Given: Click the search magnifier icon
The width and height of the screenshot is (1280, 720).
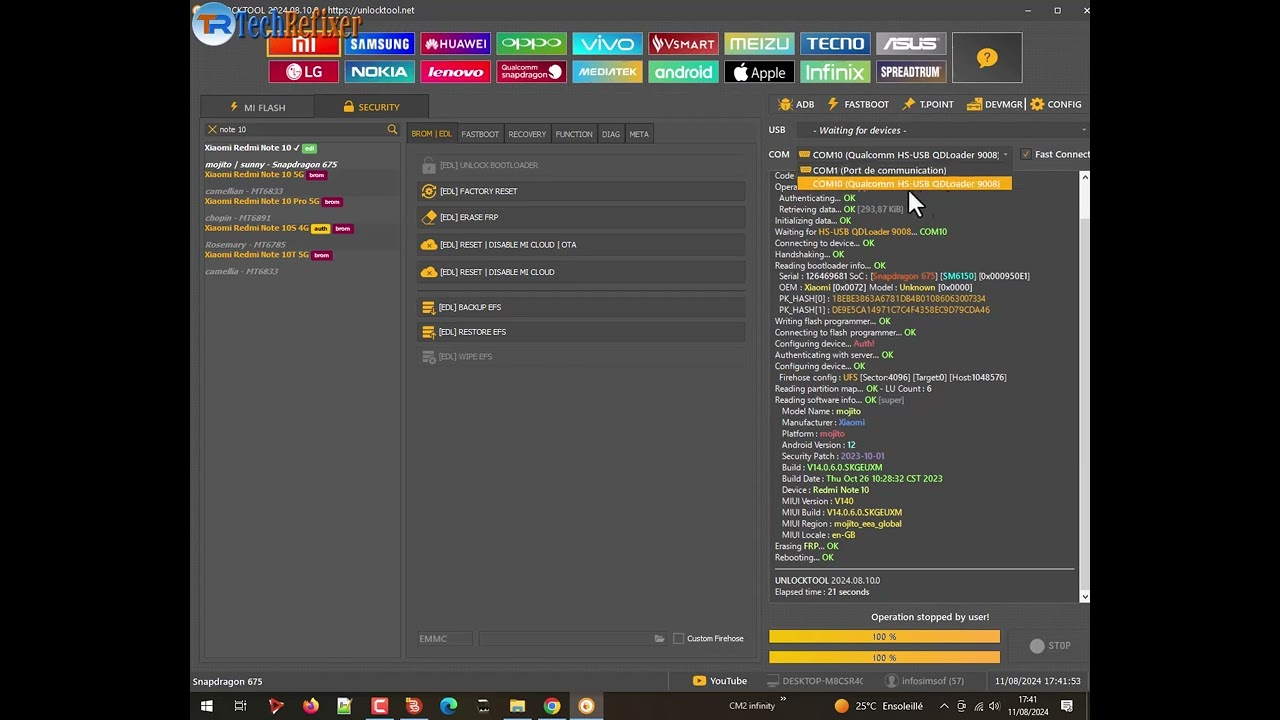Looking at the screenshot, I should tap(392, 129).
